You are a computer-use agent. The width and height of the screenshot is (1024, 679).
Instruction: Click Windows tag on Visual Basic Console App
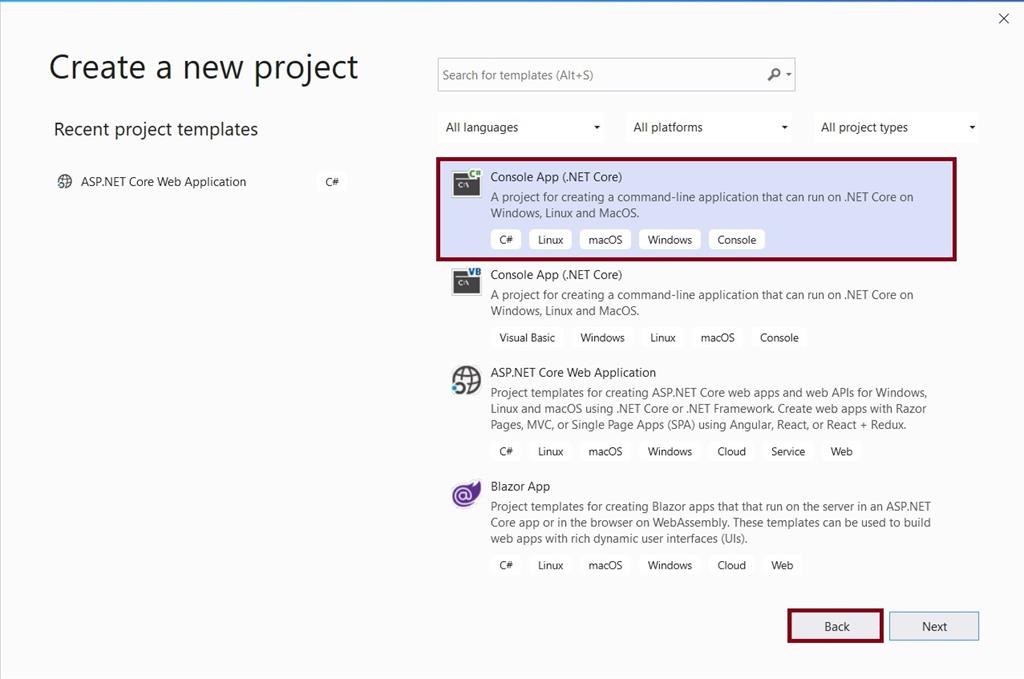[602, 338]
